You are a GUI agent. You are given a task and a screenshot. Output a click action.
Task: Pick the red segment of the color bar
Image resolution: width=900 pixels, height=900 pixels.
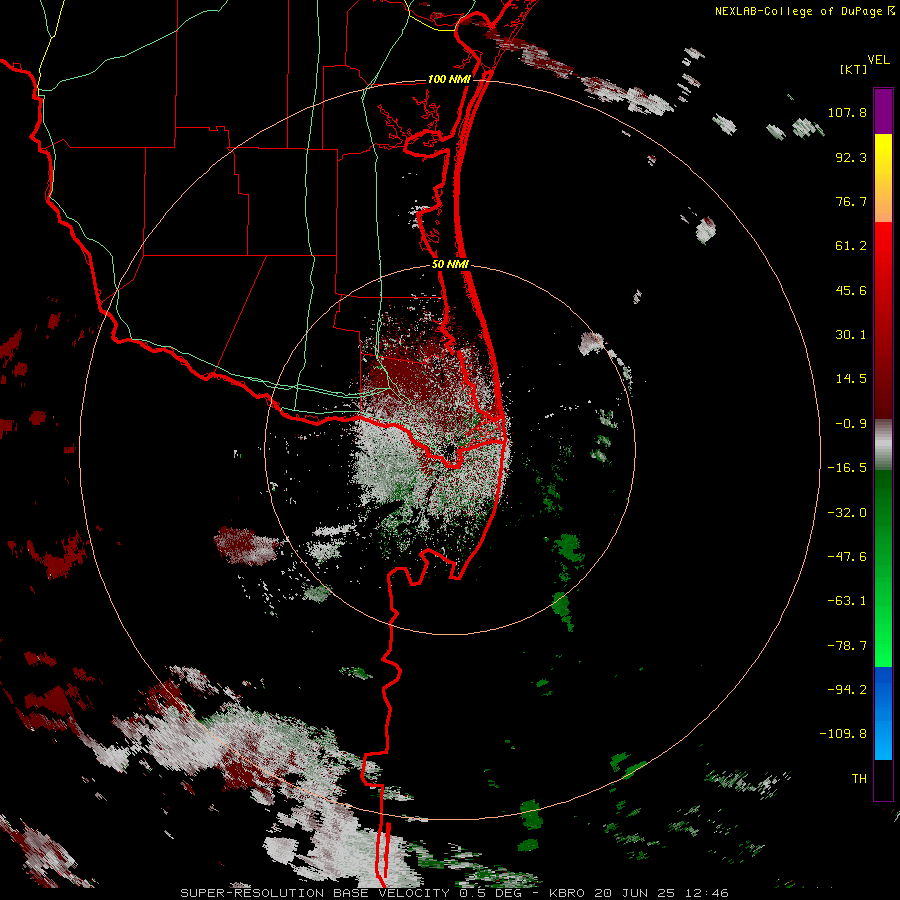point(883,320)
